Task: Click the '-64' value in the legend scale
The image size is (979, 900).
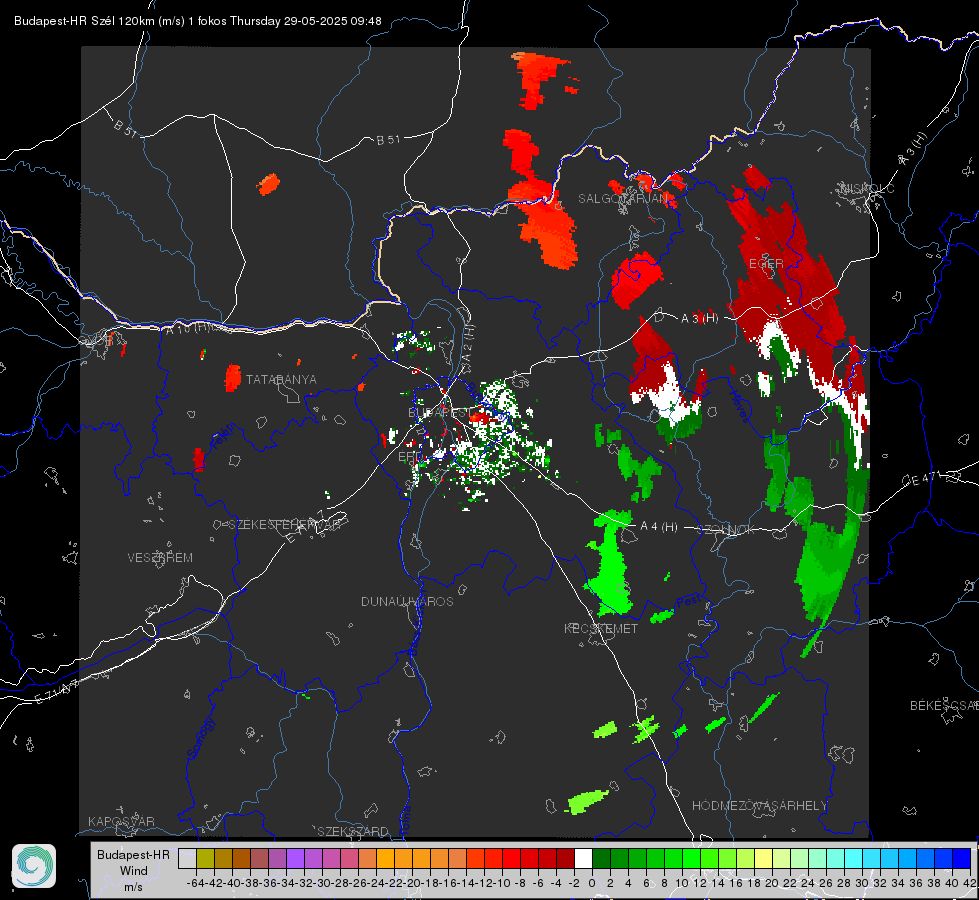Action: pyautogui.click(x=196, y=883)
